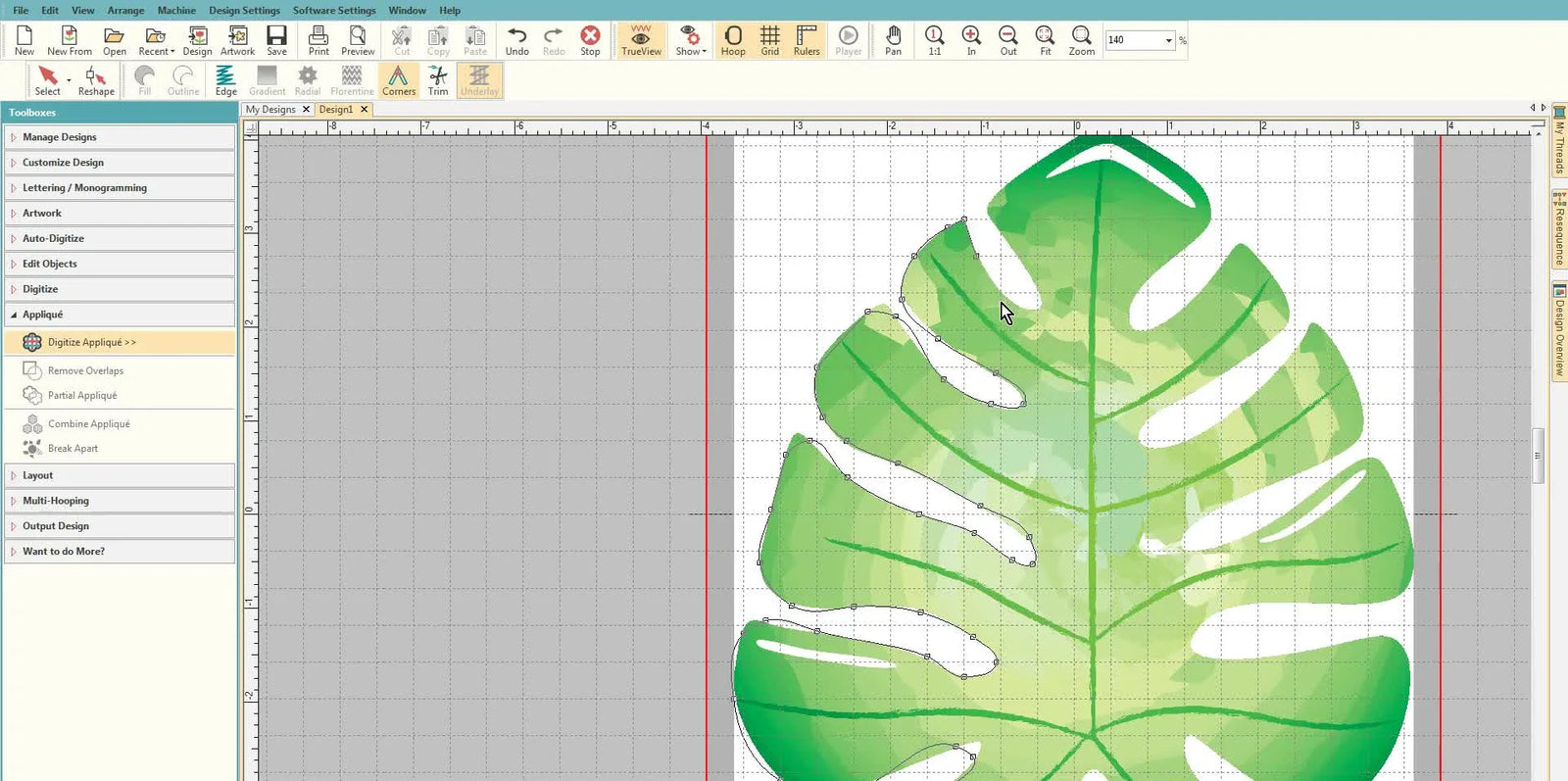Open a file with the Open icon

coord(115,40)
